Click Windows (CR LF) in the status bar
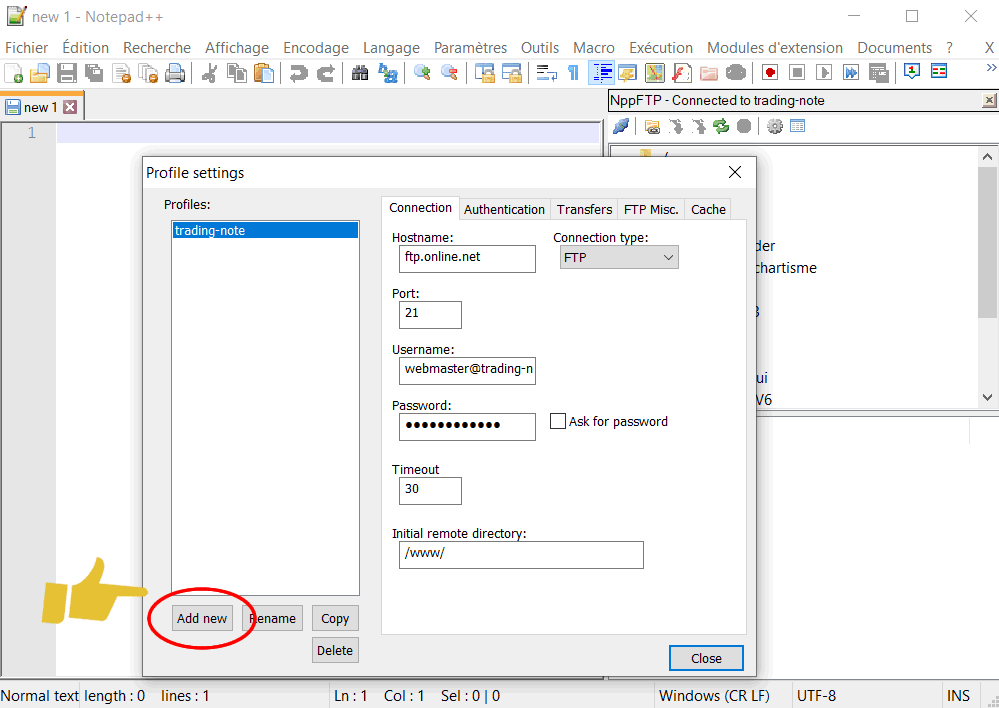999x708 pixels. 714,696
